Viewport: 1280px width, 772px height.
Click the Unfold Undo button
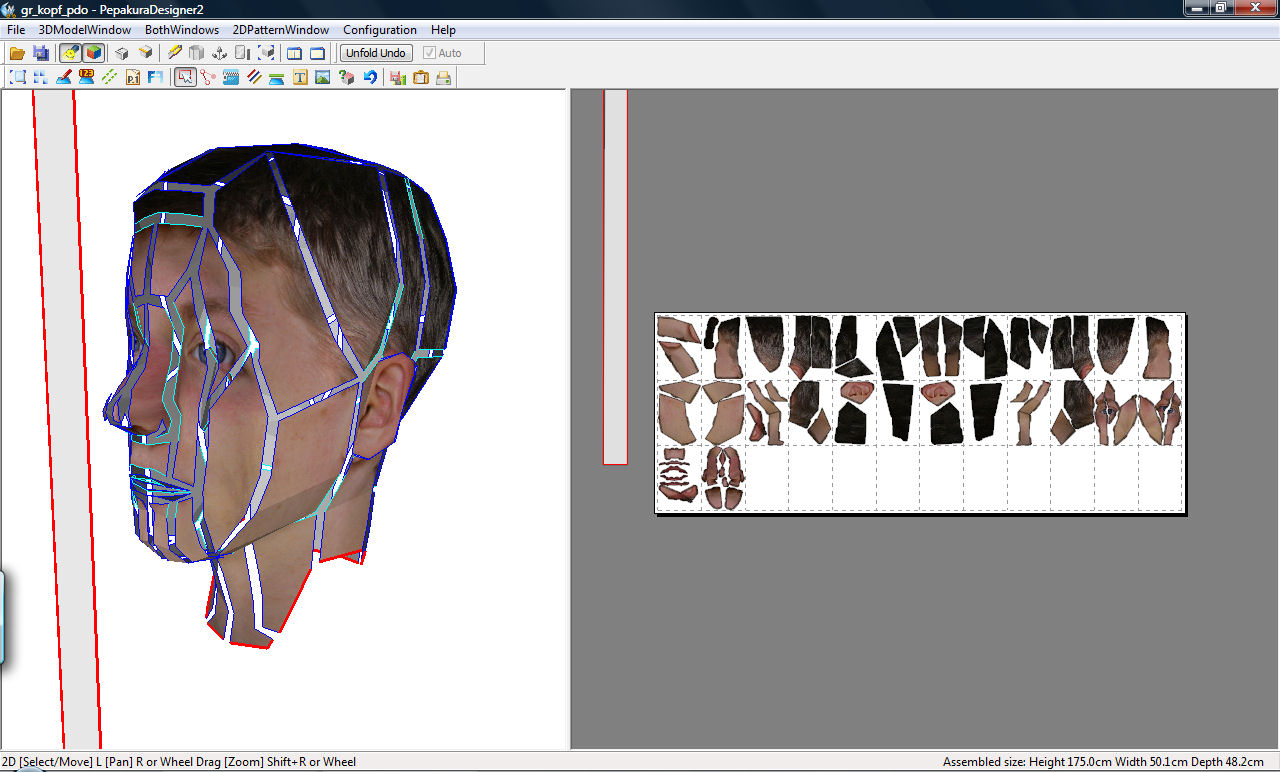[376, 53]
